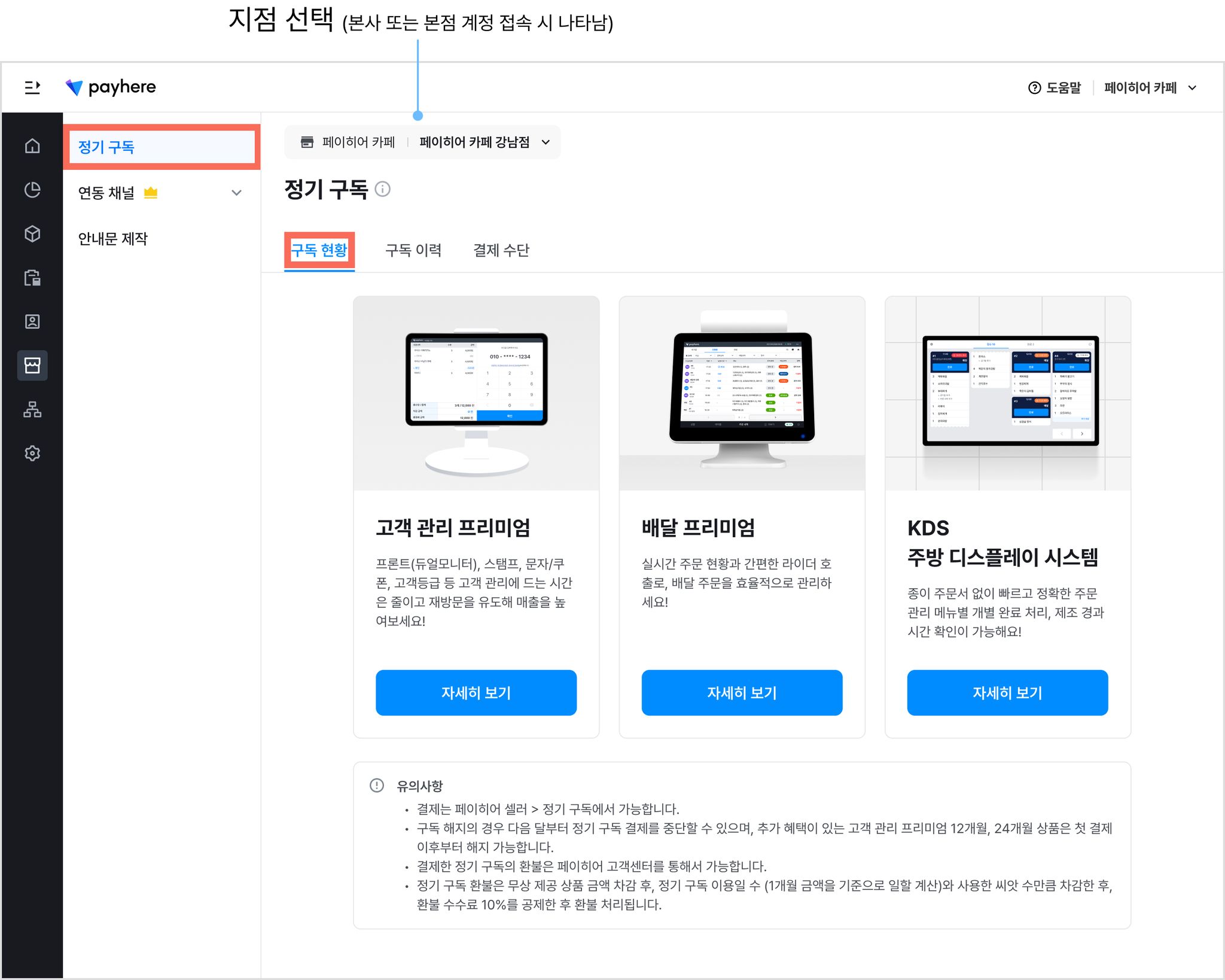
Task: Click the KDS kitchen display product image
Action: coord(1007,393)
